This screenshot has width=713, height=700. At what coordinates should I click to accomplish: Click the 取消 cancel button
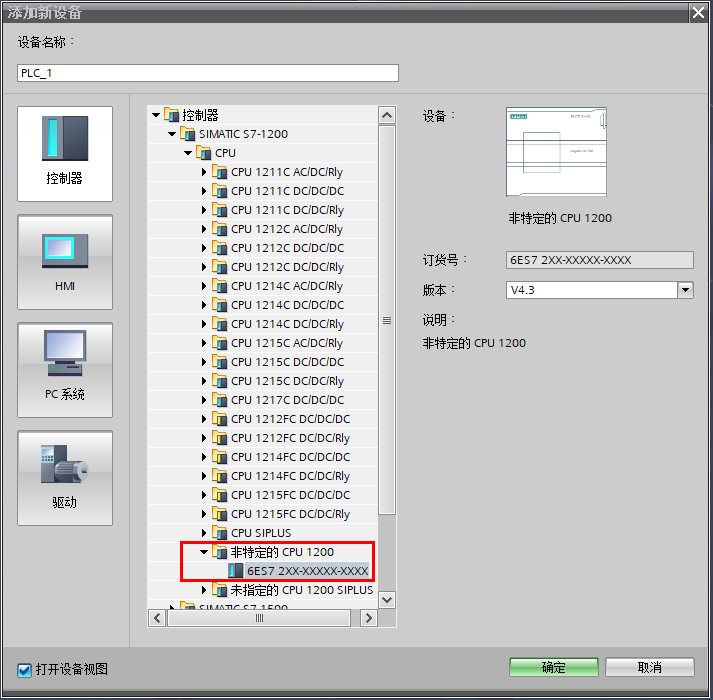click(649, 667)
